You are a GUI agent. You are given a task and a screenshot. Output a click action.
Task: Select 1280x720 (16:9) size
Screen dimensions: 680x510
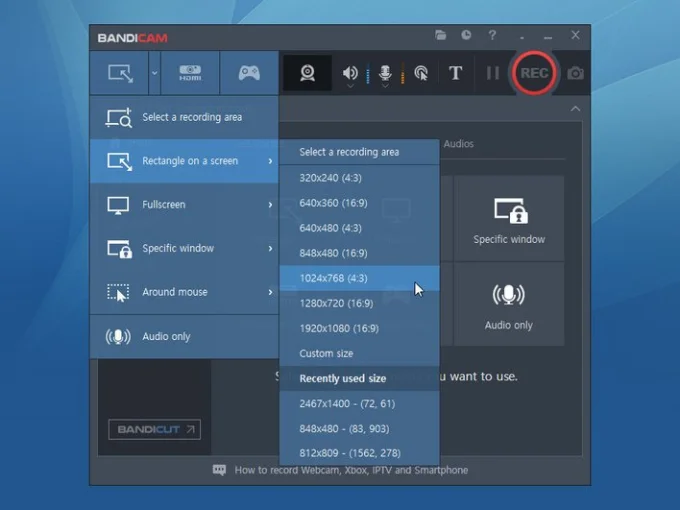(360, 304)
